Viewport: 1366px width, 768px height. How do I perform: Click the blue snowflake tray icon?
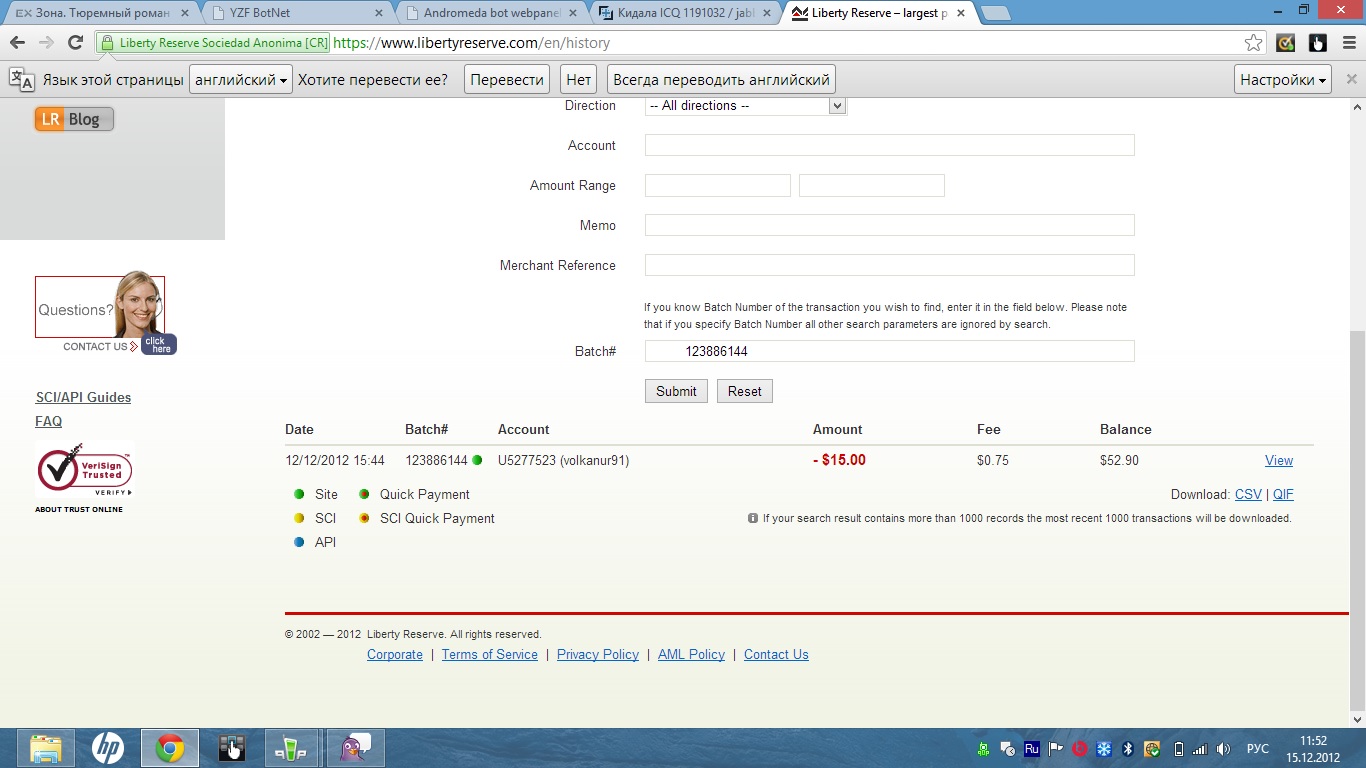[1104, 749]
